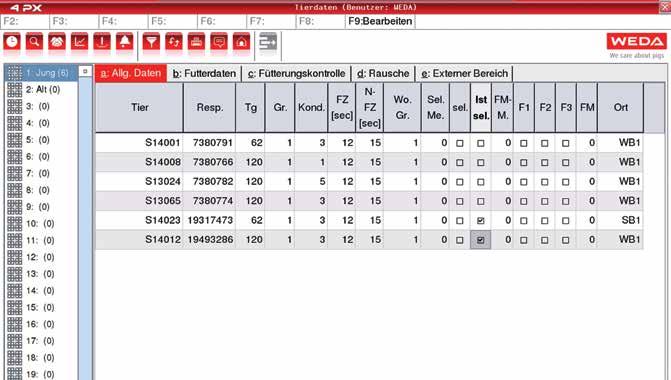Open the speech bubble comment icon
Viewport: 671px width, 380px height.
[219, 42]
